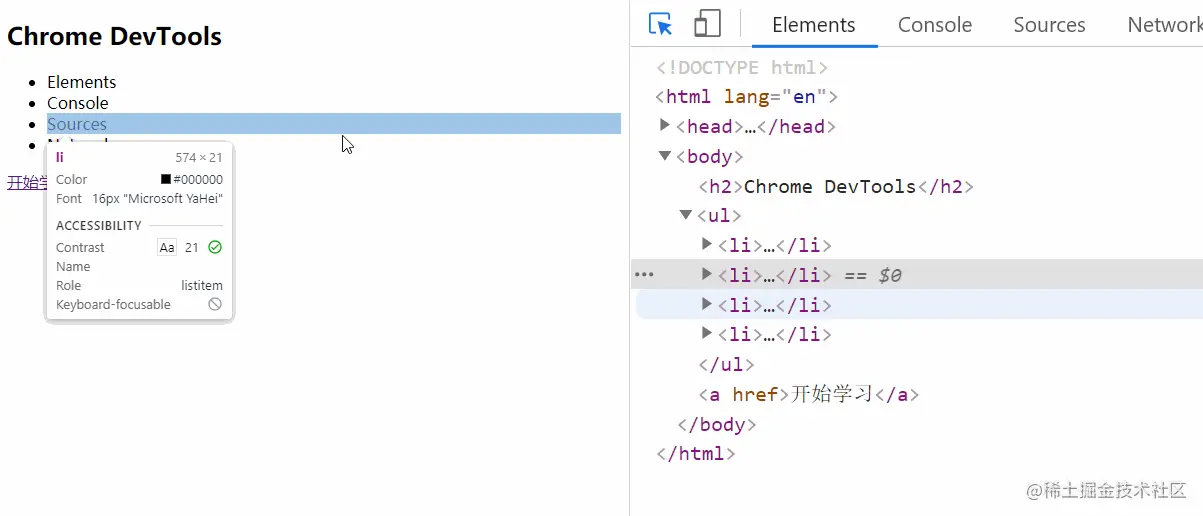
Task: Toggle the device toolbar icon
Action: (708, 24)
